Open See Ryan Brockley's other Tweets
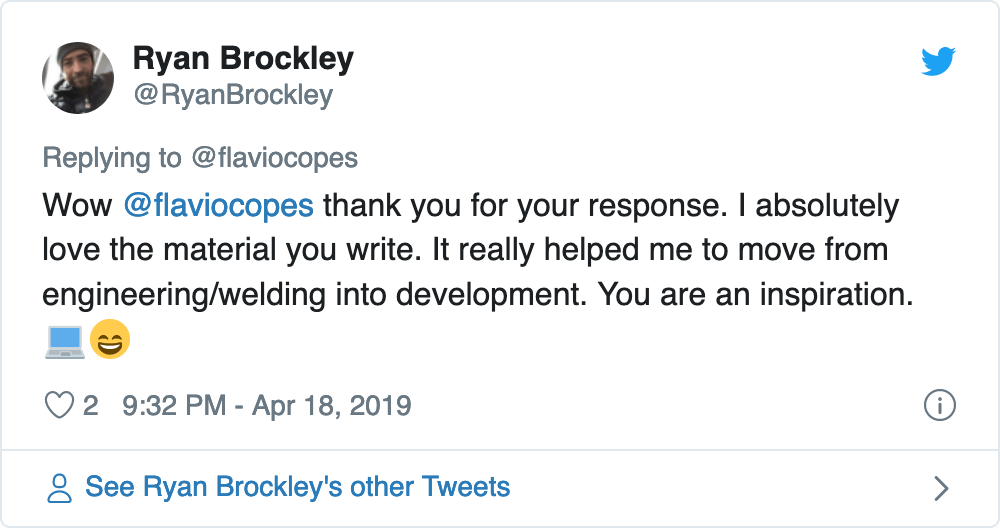 point(298,488)
